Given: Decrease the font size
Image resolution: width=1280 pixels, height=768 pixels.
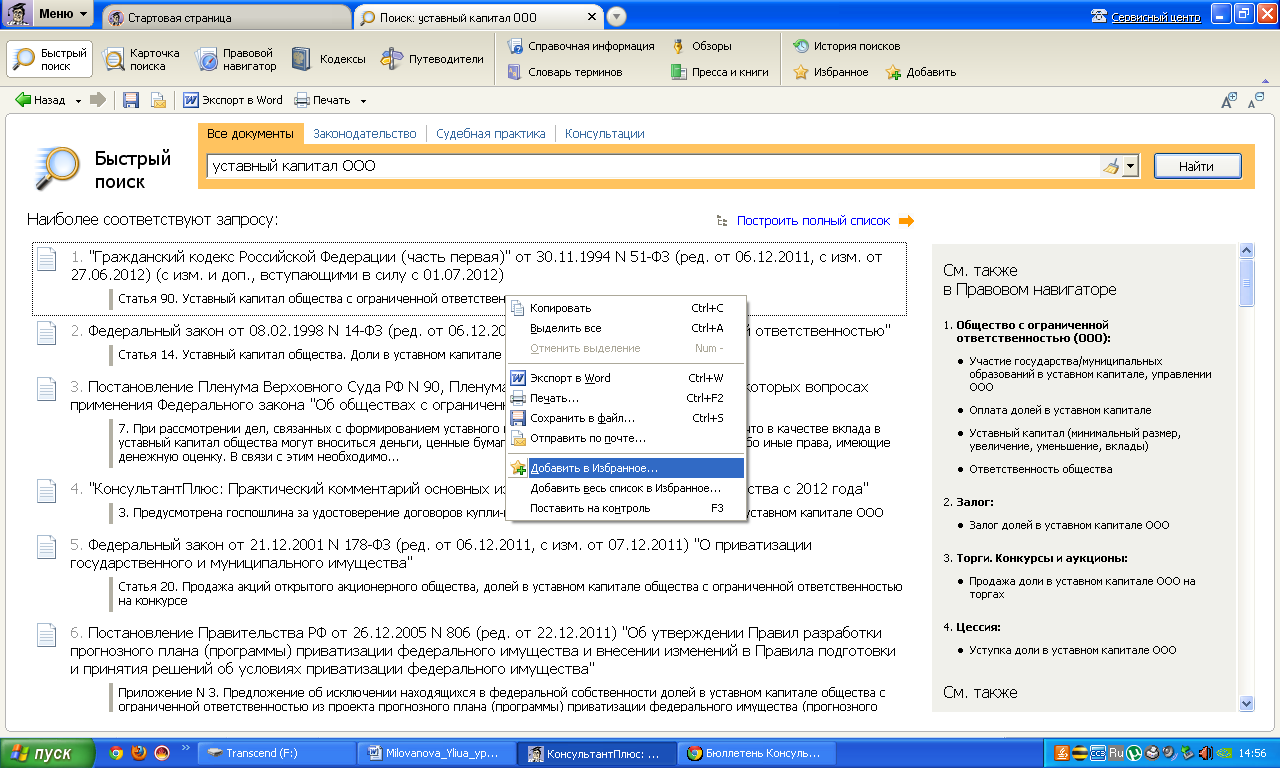Looking at the screenshot, I should coord(1257,100).
